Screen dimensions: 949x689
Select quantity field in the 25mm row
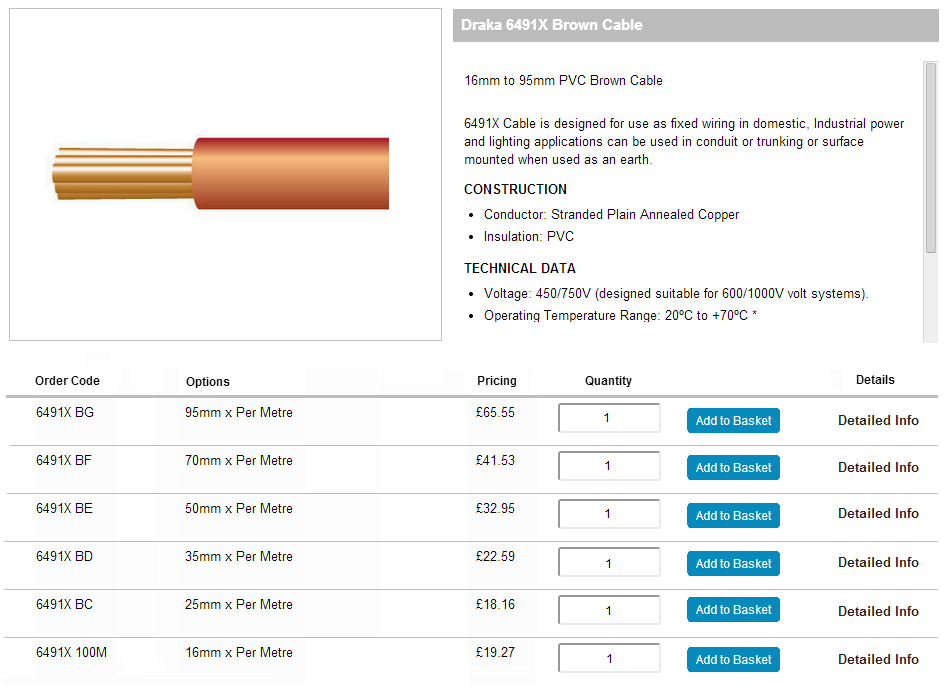(608, 610)
